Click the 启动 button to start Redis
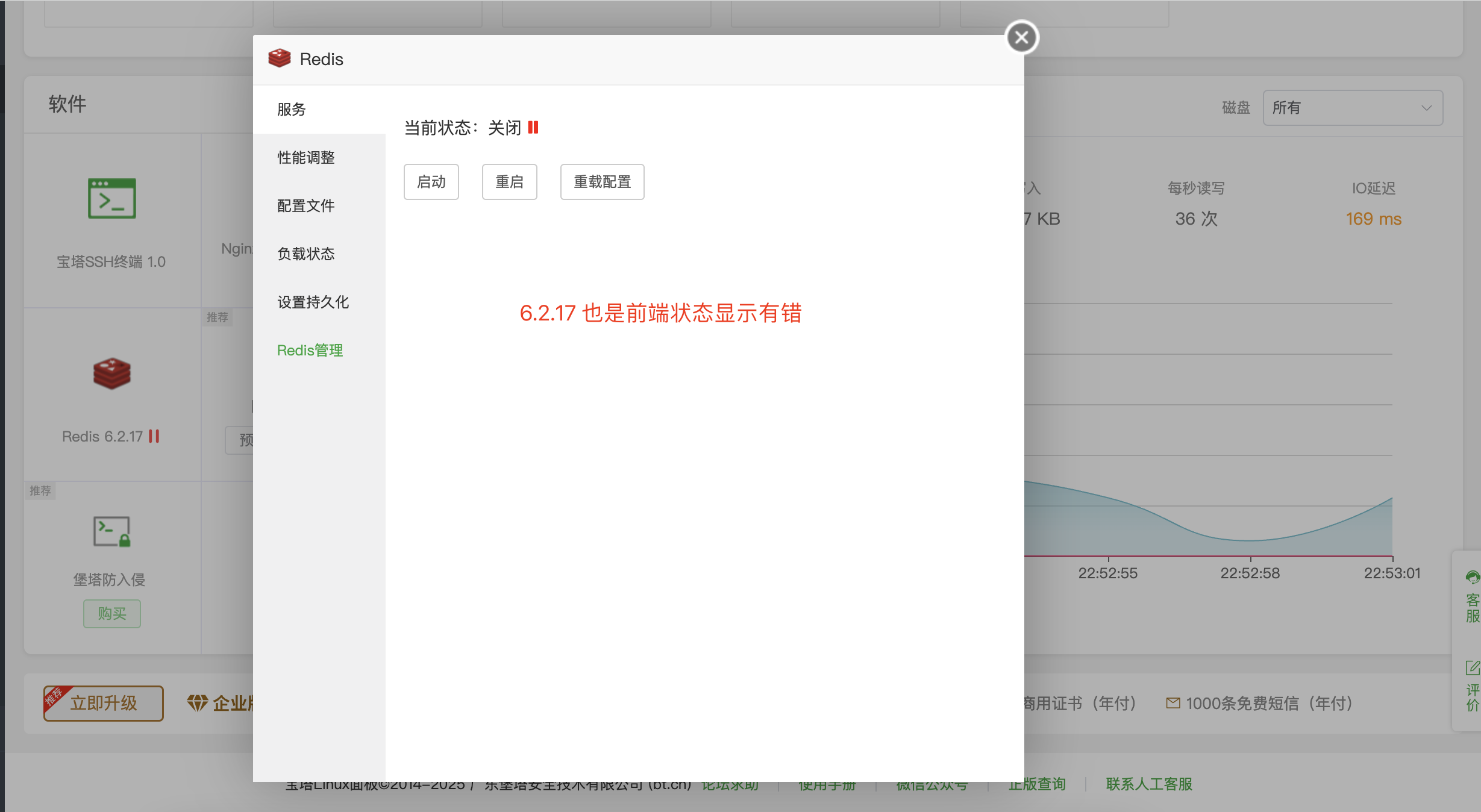 (x=431, y=182)
